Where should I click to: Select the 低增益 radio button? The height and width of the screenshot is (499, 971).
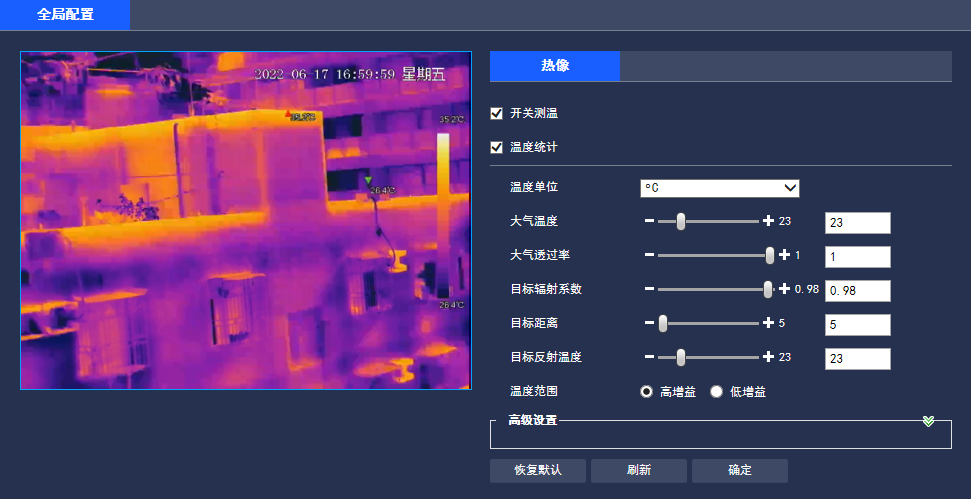point(716,392)
